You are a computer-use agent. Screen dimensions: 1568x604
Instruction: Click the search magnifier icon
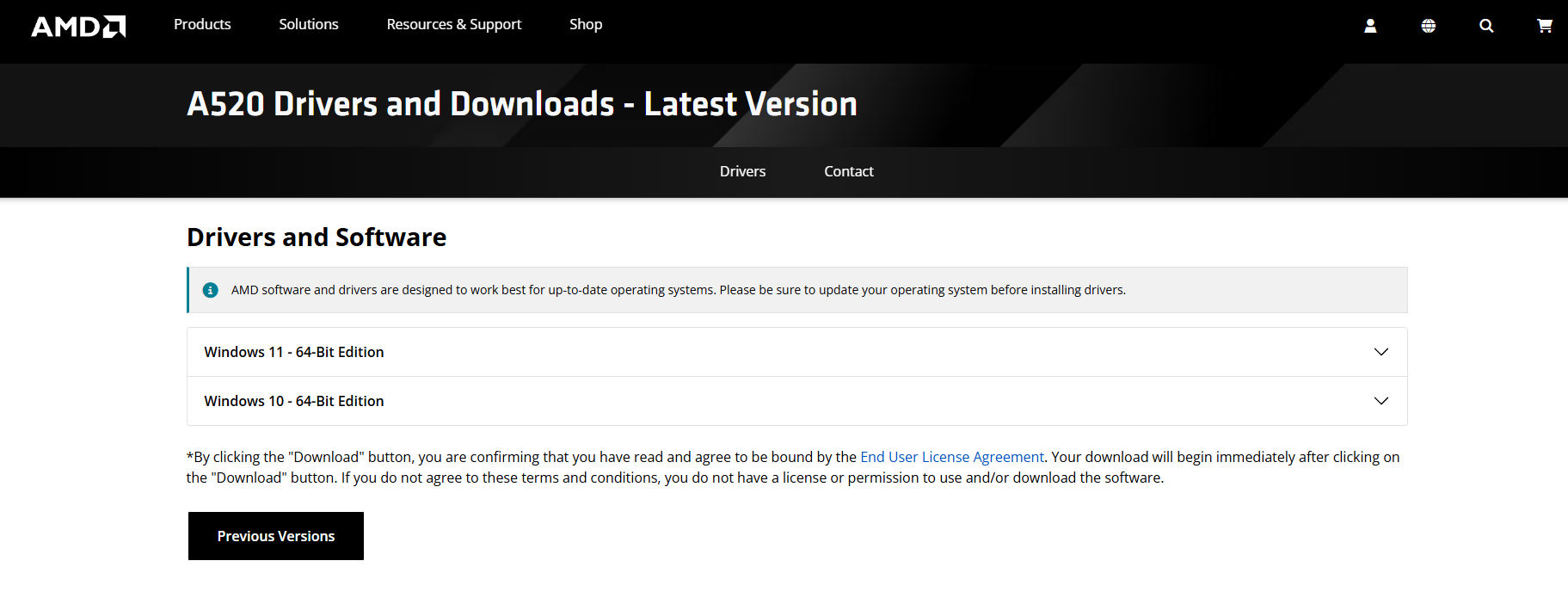tap(1486, 26)
